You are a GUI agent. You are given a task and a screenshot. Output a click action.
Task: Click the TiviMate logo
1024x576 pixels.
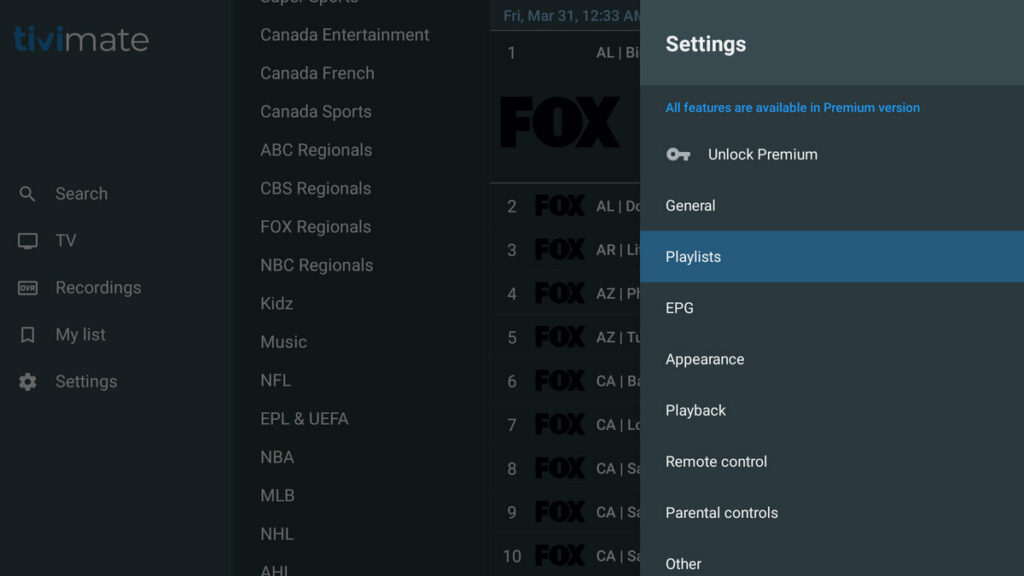coord(81,39)
